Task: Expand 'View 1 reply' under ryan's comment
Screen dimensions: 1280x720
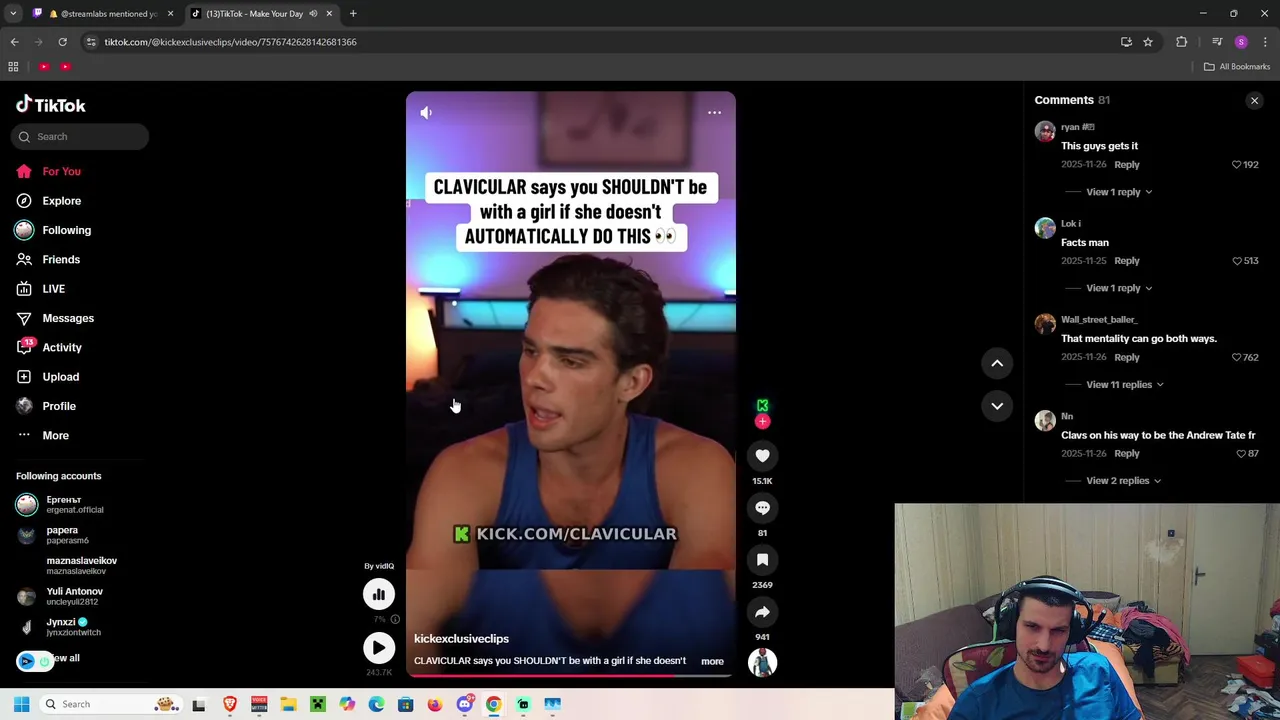Action: 1118,192
